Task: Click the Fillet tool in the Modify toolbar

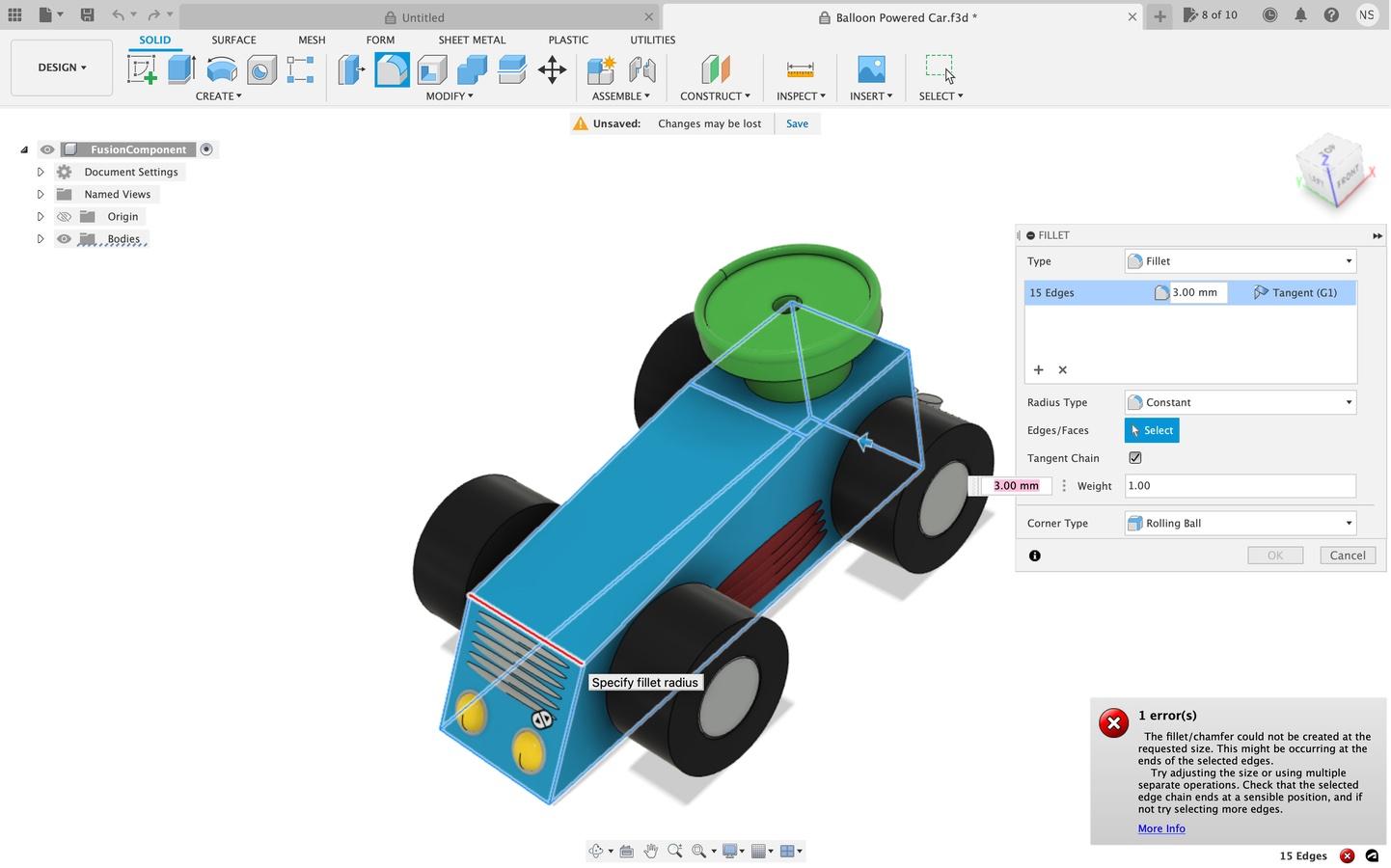Action: click(x=392, y=69)
